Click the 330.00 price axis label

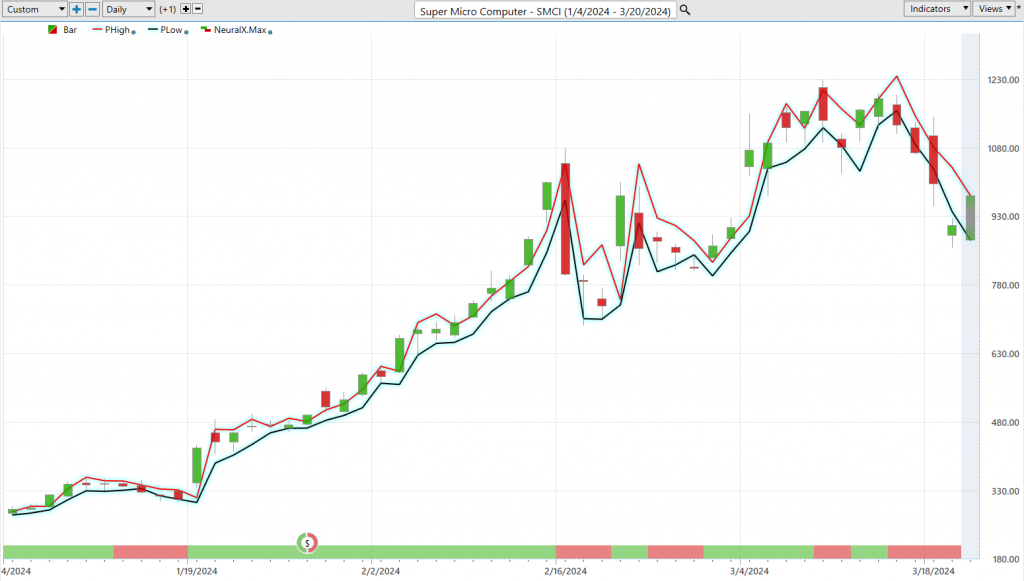pos(1005,491)
